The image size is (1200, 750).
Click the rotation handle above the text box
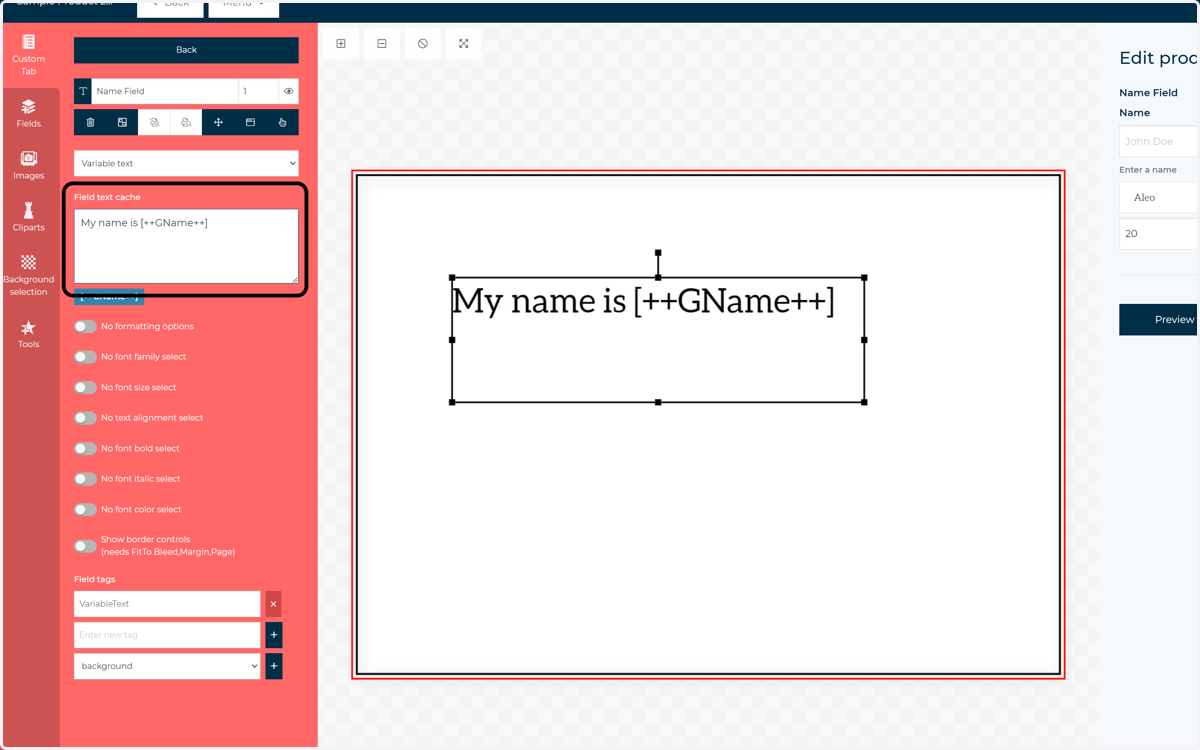pyautogui.click(x=658, y=253)
